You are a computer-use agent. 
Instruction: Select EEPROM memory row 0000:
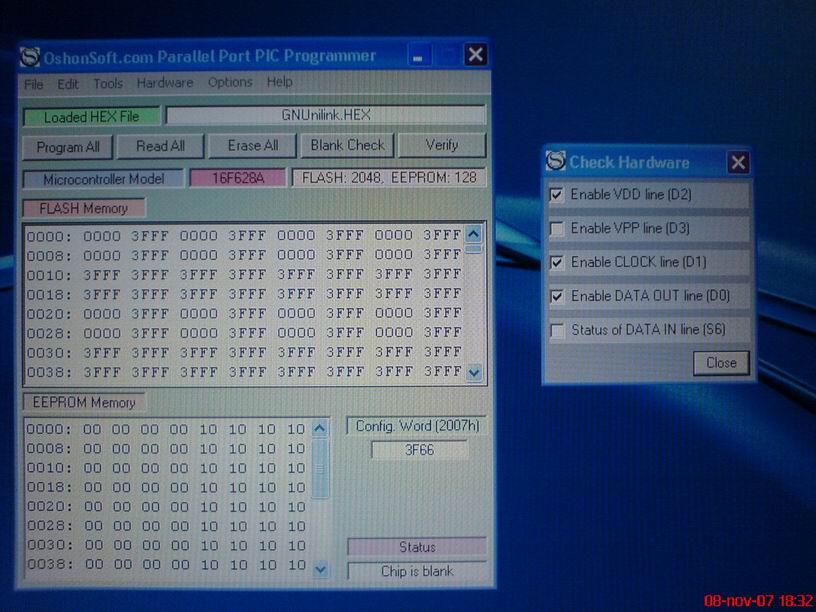click(x=165, y=429)
